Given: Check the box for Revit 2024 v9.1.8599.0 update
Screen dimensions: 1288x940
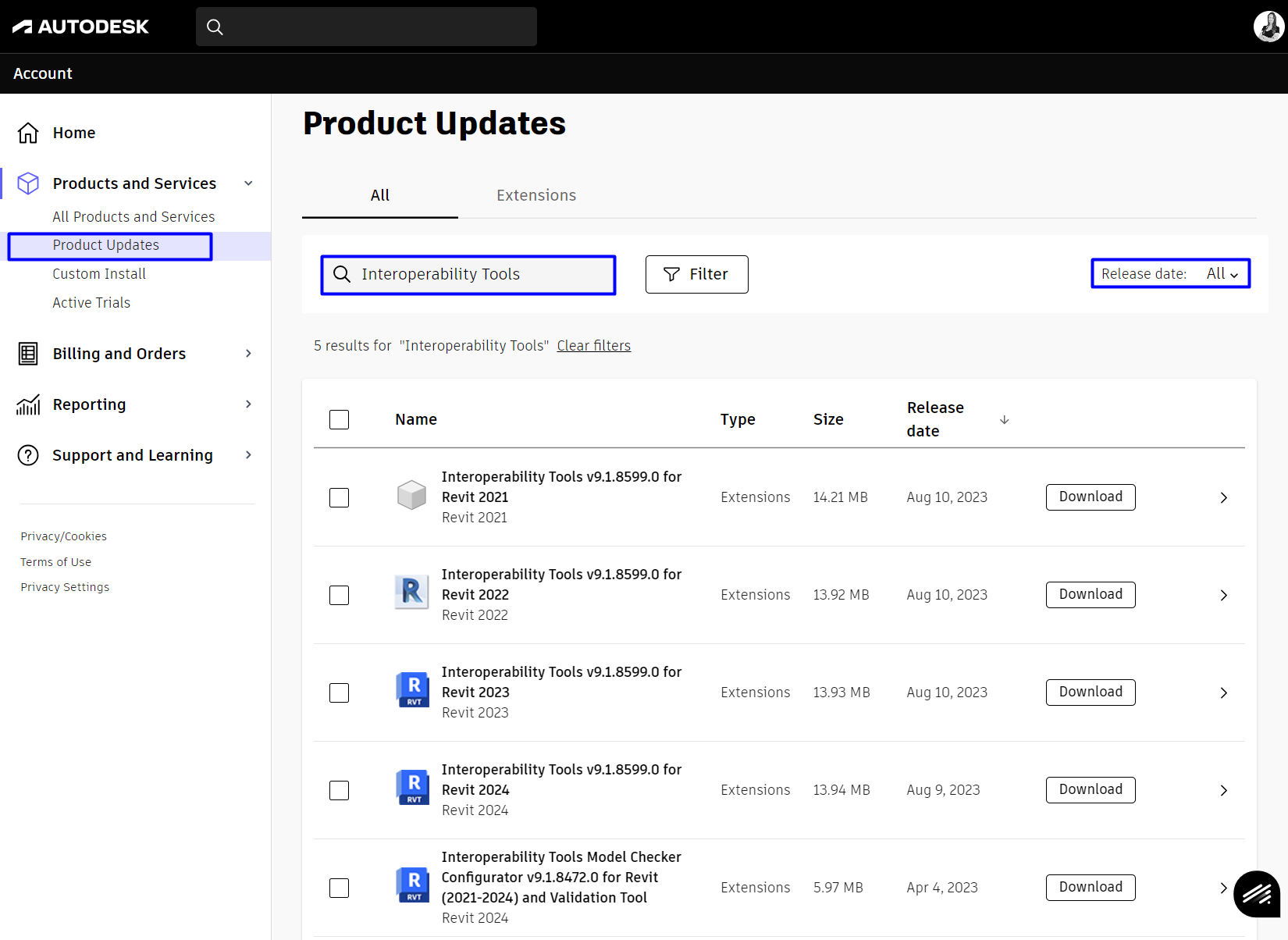Looking at the screenshot, I should coord(339,790).
